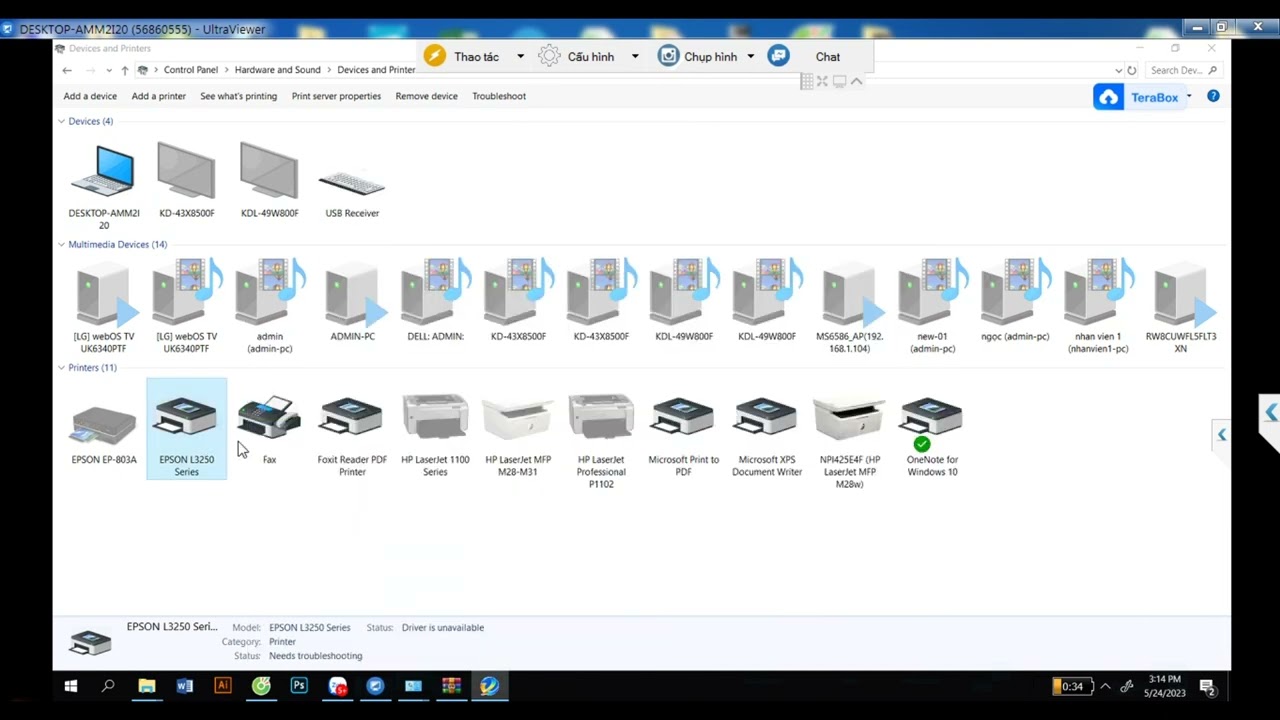Click the Search Devices input box
This screenshot has width=1280, height=720.
coord(1184,70)
